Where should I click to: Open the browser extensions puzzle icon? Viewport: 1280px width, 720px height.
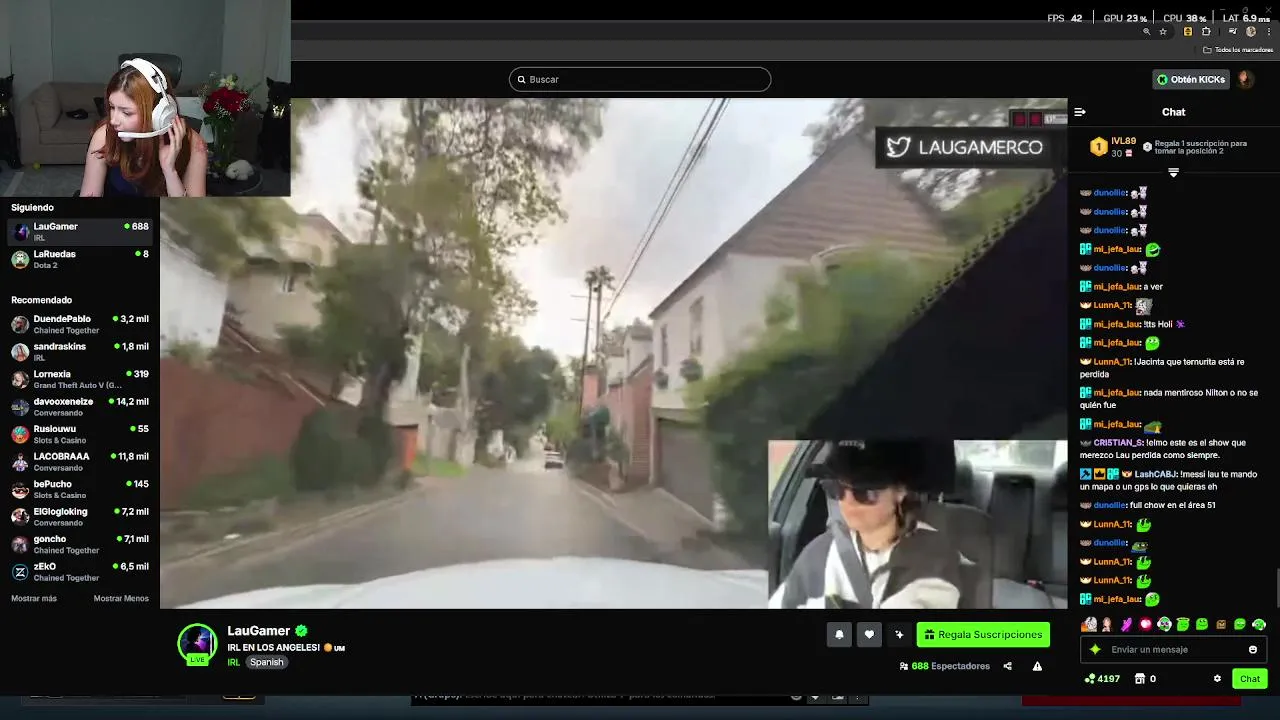pyautogui.click(x=1206, y=32)
